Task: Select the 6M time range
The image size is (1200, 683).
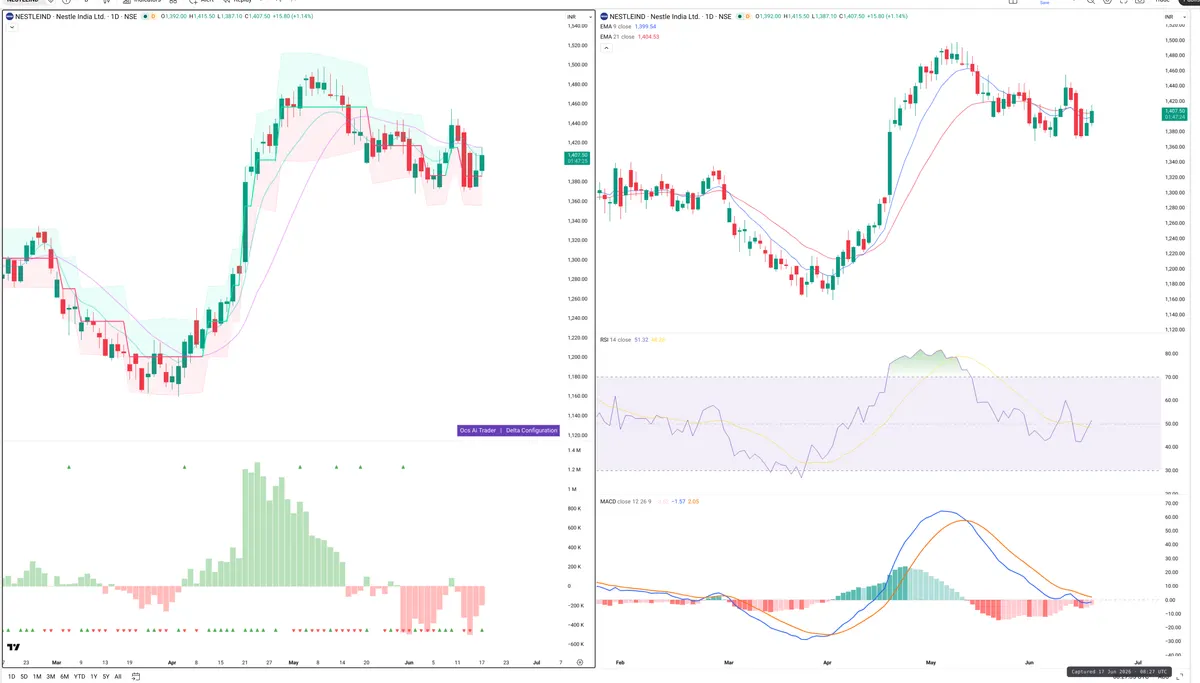Action: [x=64, y=677]
